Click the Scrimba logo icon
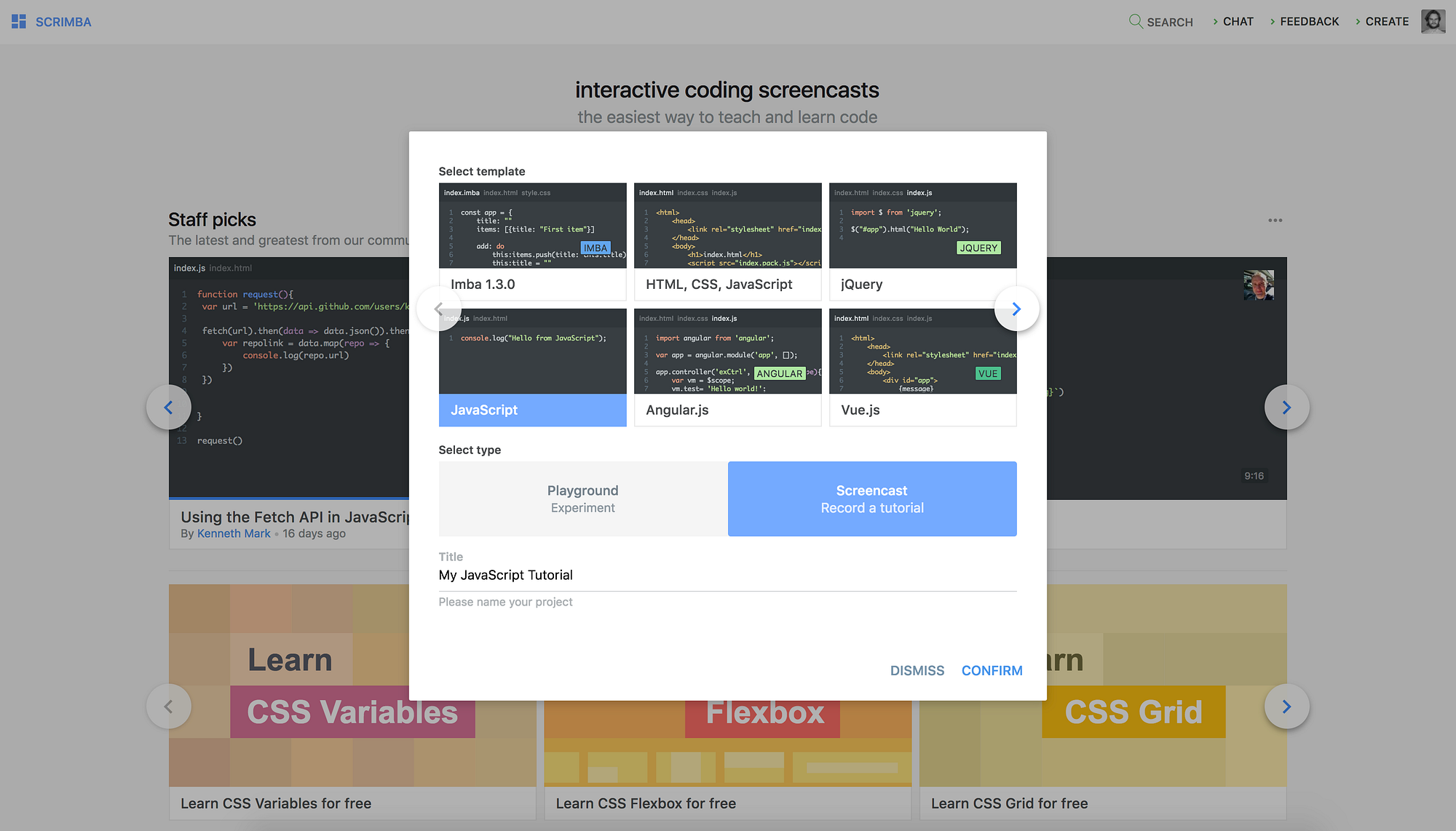The image size is (1456, 831). pos(19,22)
